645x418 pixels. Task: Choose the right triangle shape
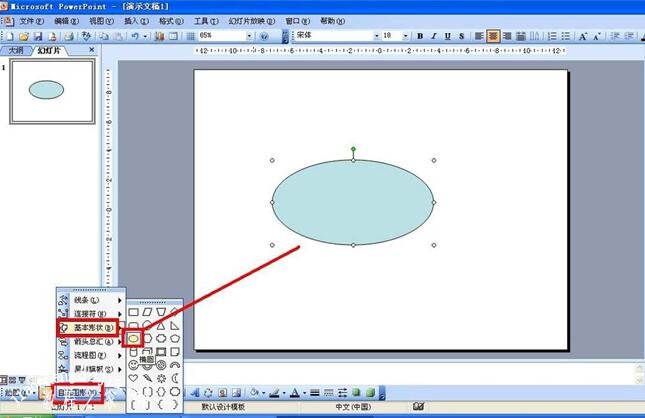click(175, 326)
